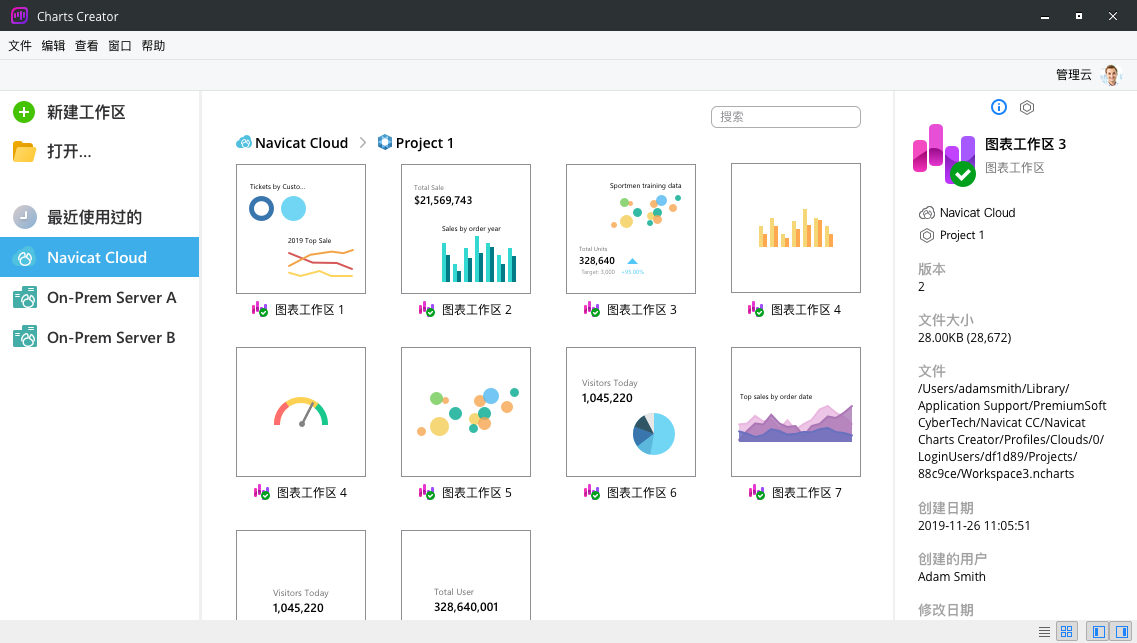Select the 图表工作区 1 thumbnail
Screen dimensions: 1137x643
301,229
